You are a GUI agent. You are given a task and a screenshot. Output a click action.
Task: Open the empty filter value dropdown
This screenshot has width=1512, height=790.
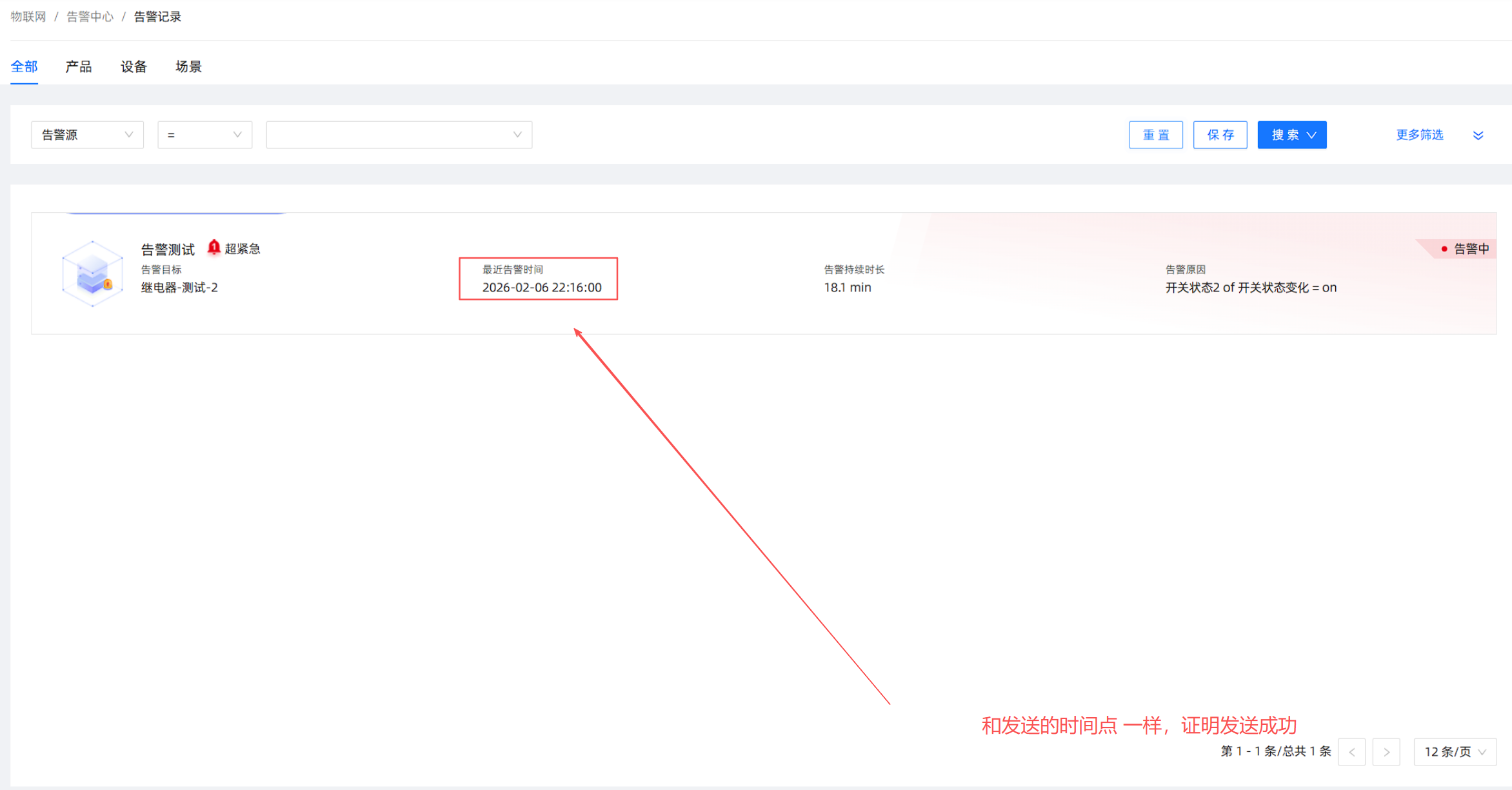coord(399,135)
